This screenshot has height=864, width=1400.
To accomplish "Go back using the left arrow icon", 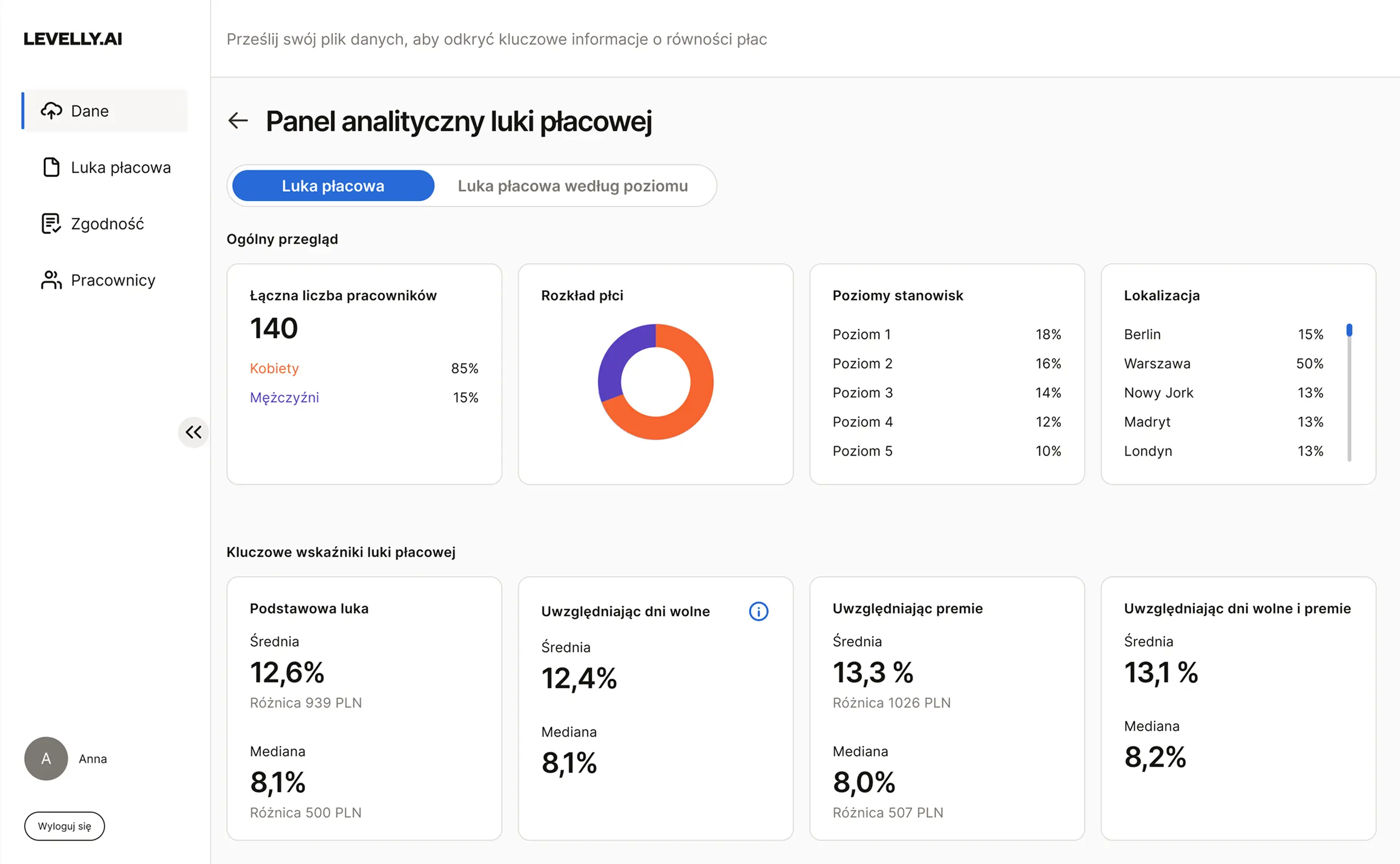I will [x=238, y=120].
